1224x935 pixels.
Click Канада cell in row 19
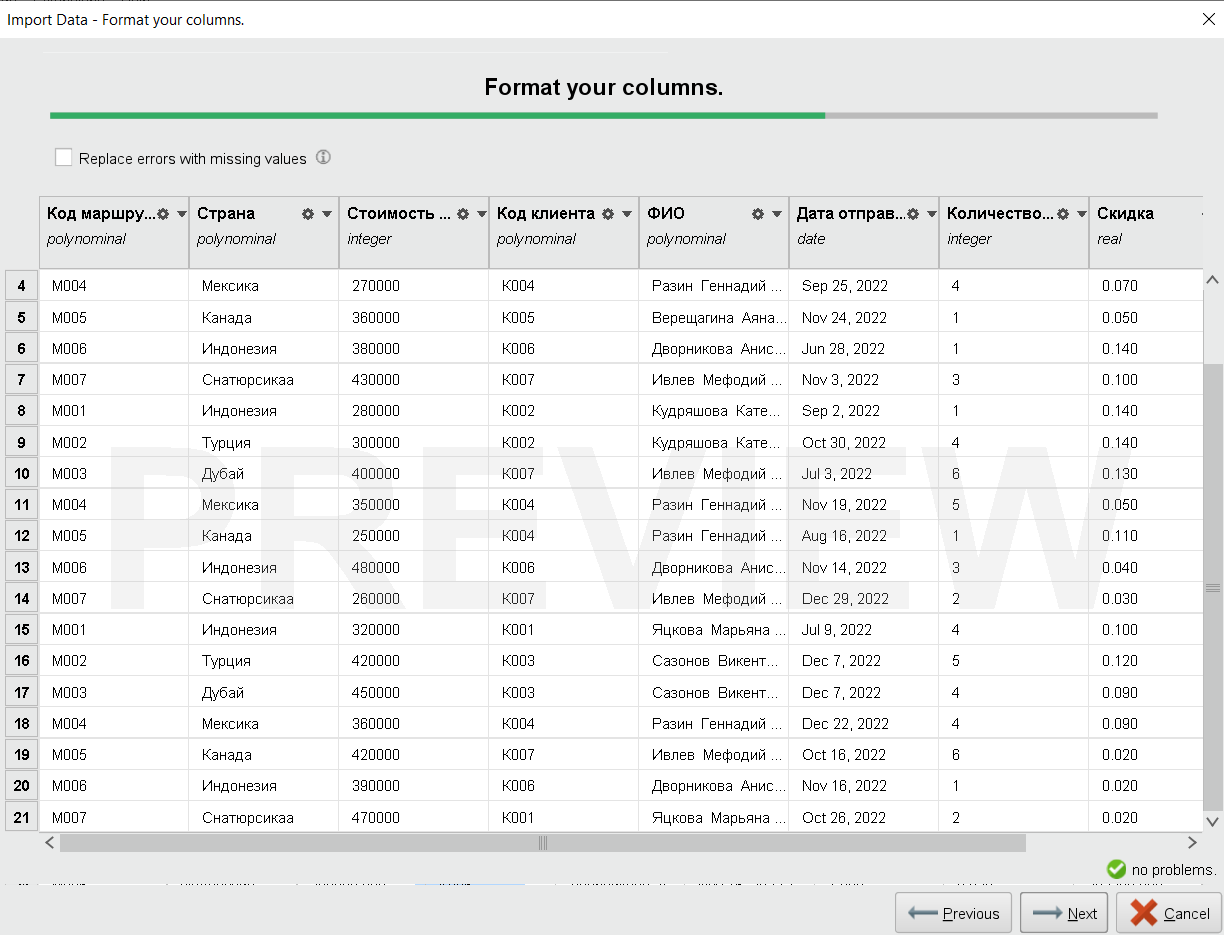tap(264, 755)
